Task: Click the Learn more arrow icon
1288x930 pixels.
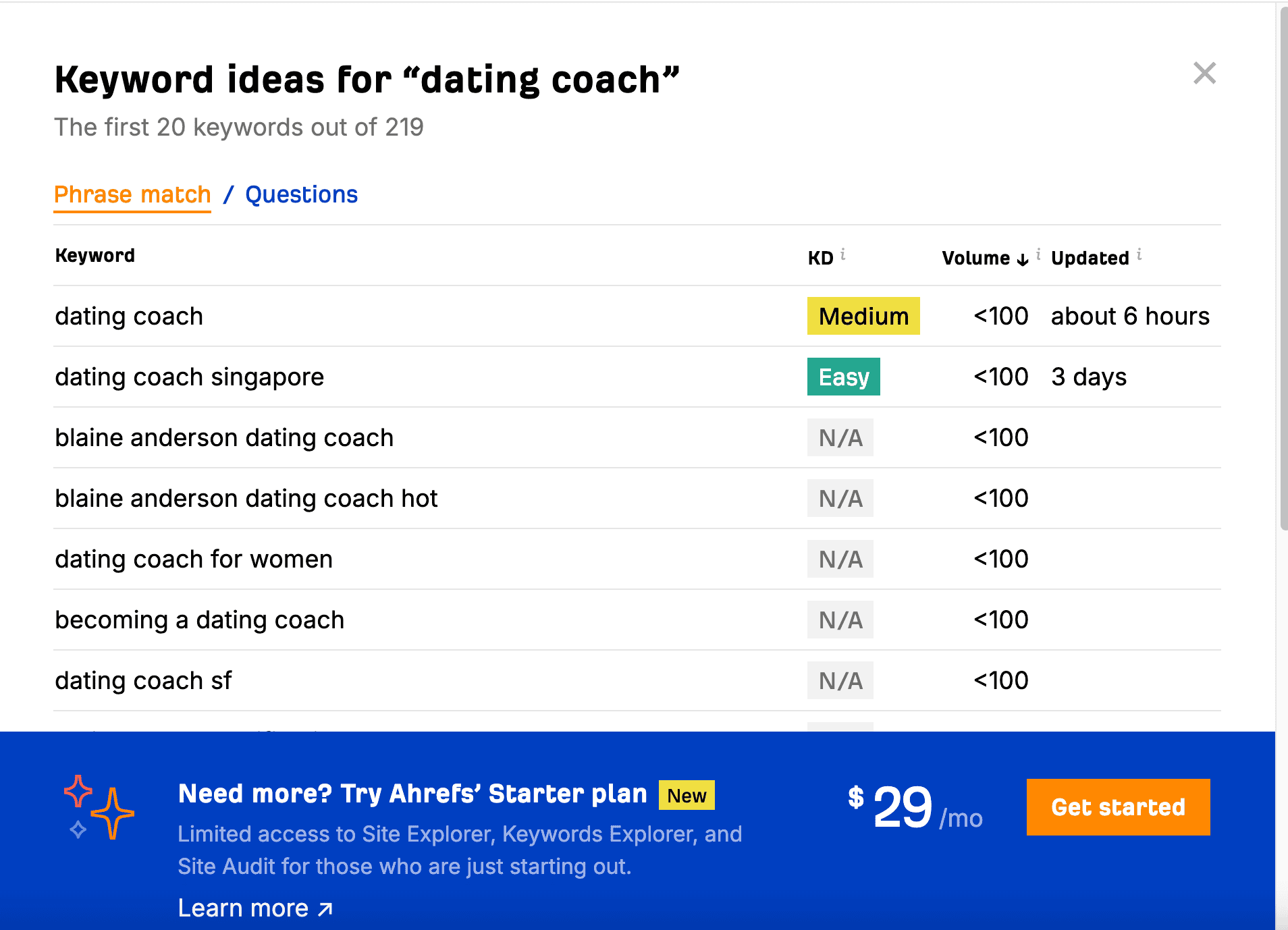Action: tap(325, 909)
